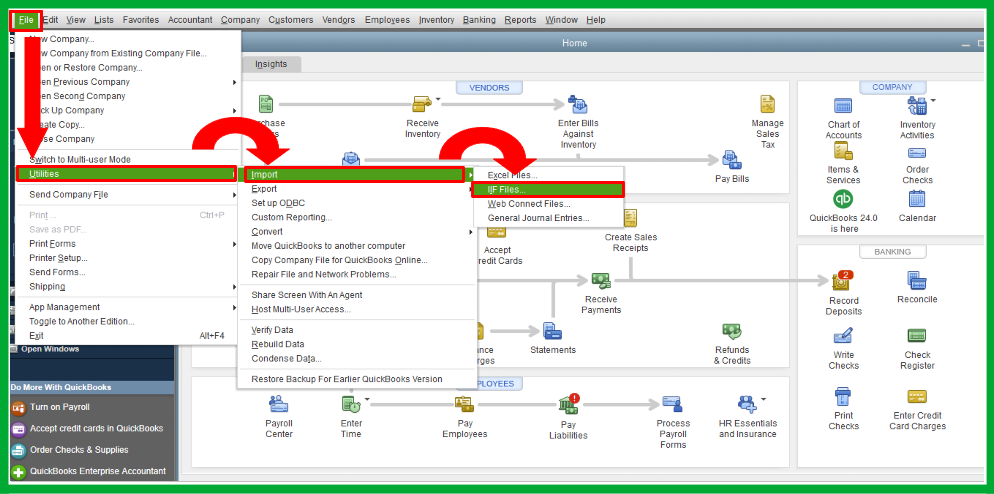Click the Process Payroll Forms icon
This screenshot has height=494, width=994.
pos(672,403)
